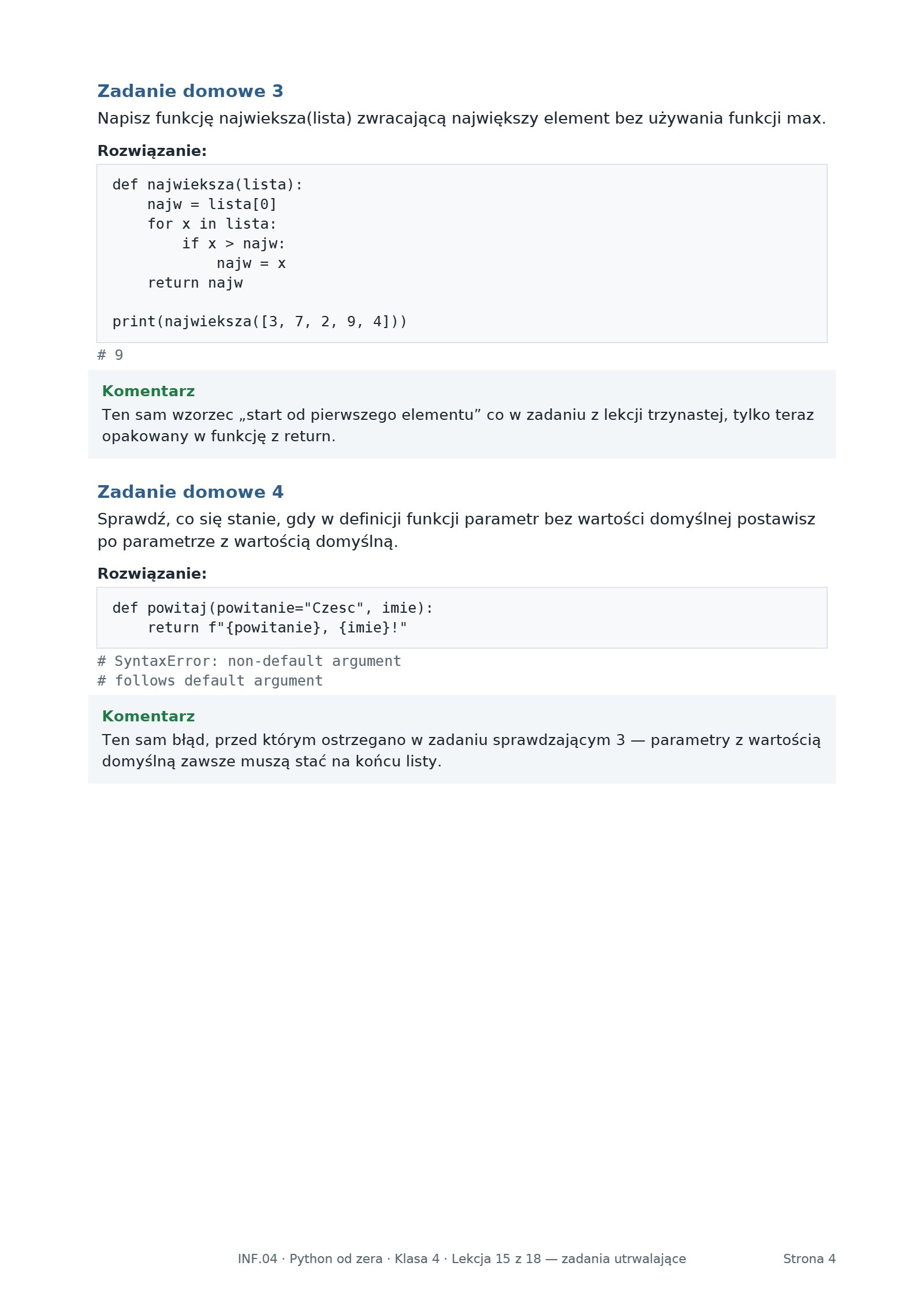The image size is (924, 1307).
Task: Click the print(najwieksza([3, 7, 2, 9, 4])) line
Action: (260, 322)
